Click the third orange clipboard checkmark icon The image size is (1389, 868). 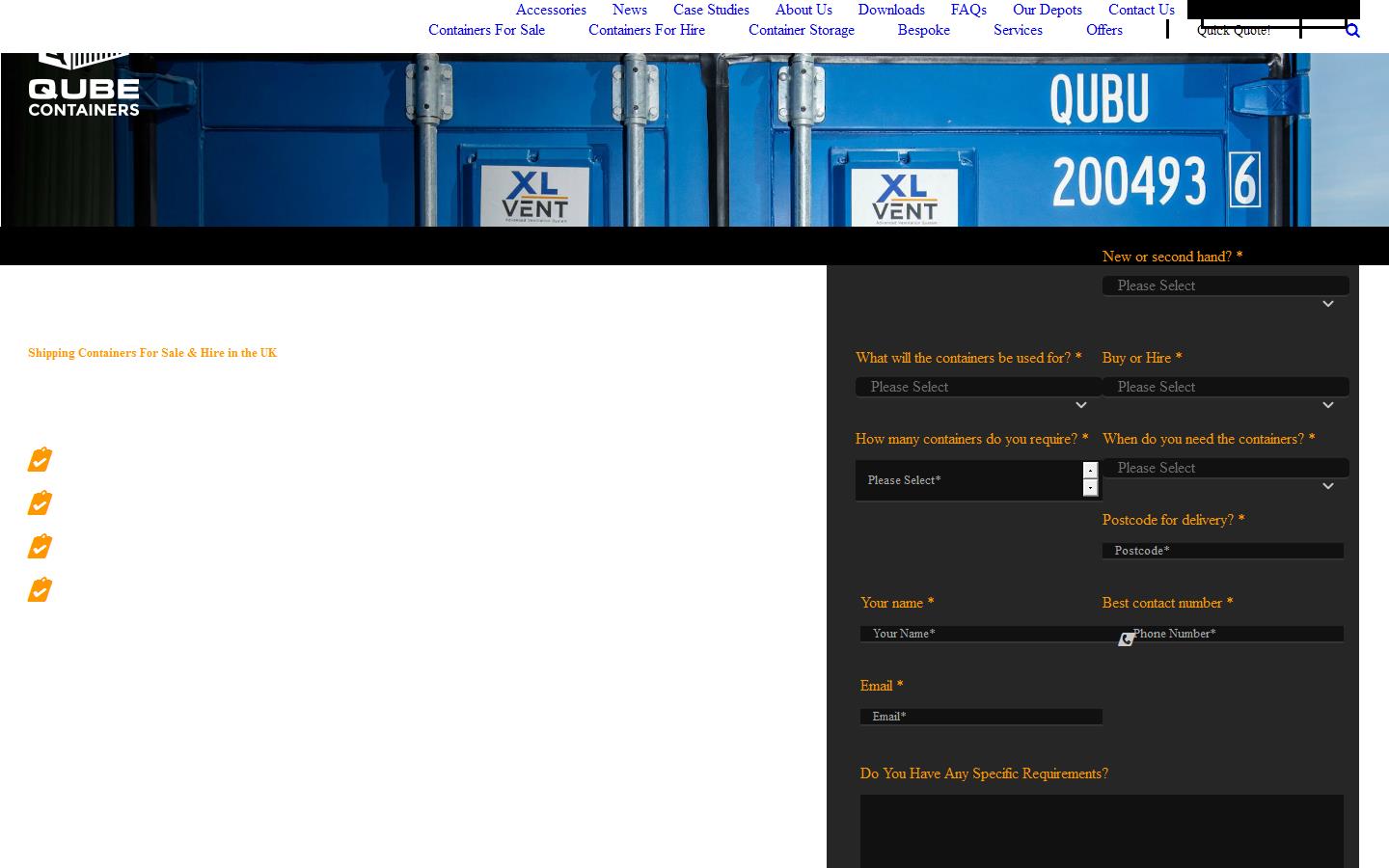click(x=39, y=546)
